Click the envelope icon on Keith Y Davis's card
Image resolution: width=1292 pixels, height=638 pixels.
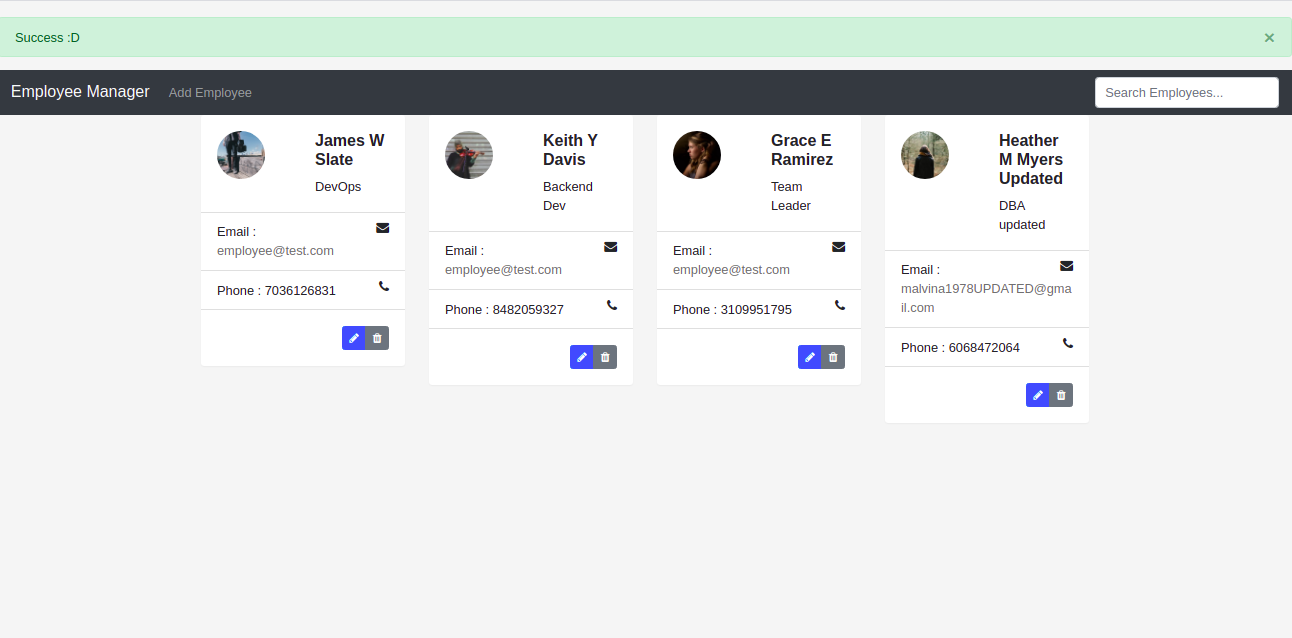click(x=611, y=247)
